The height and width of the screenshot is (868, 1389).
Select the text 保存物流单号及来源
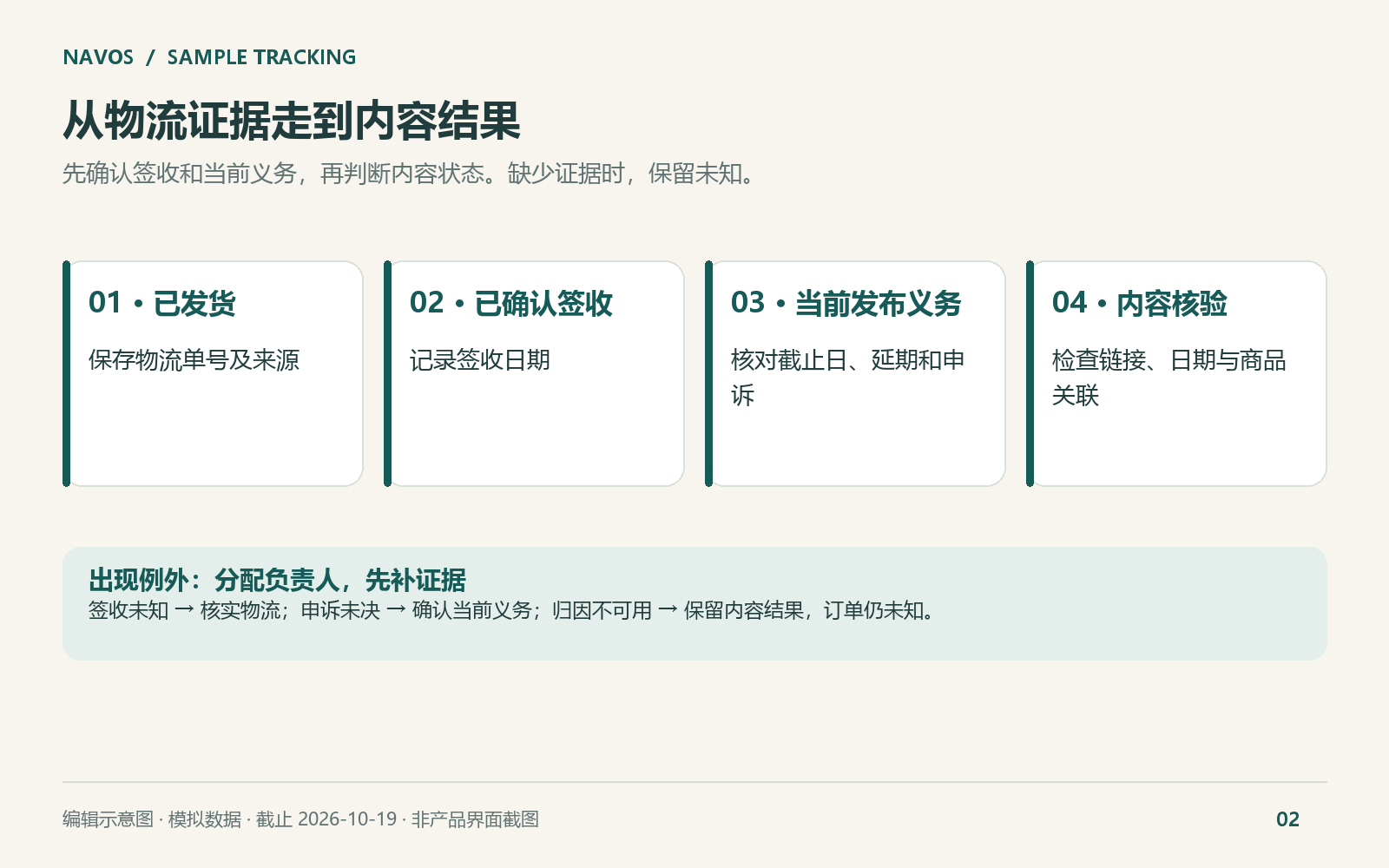tap(194, 360)
